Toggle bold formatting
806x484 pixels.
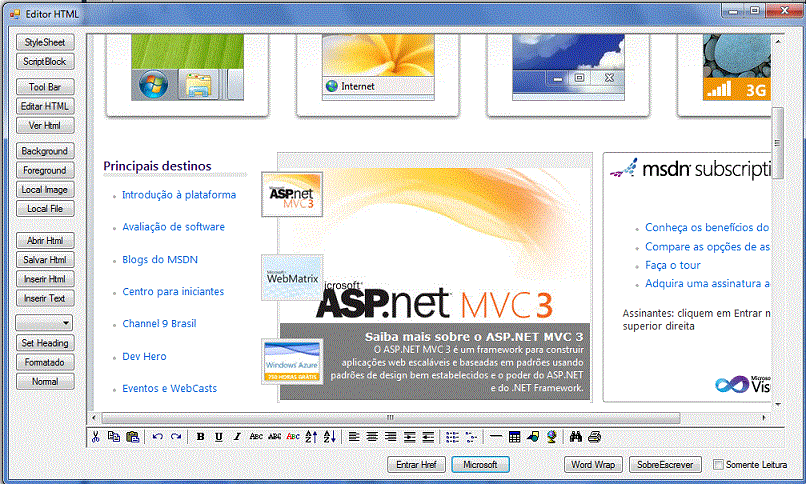point(200,437)
